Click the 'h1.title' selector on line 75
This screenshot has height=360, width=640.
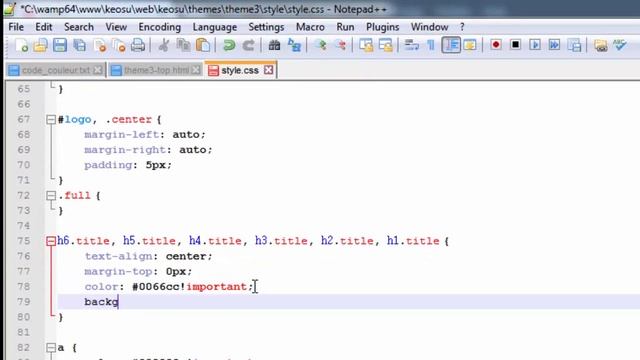tap(413, 241)
